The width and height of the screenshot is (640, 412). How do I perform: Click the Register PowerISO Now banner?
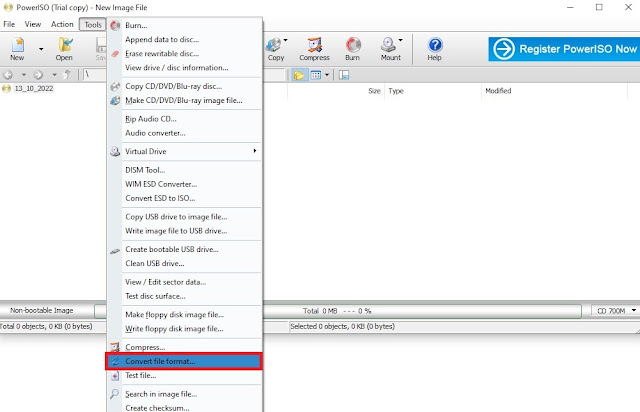564,49
